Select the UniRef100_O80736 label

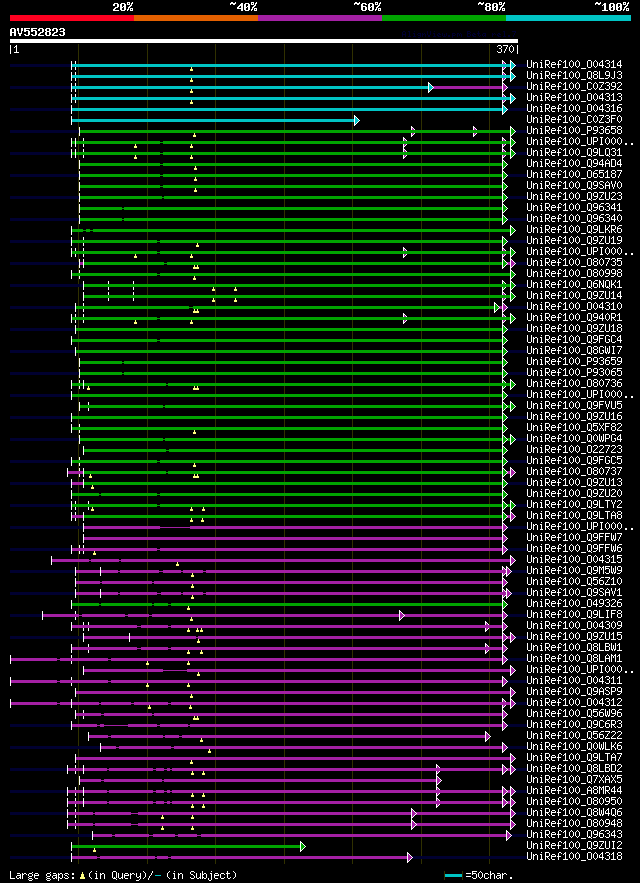click(x=574, y=383)
